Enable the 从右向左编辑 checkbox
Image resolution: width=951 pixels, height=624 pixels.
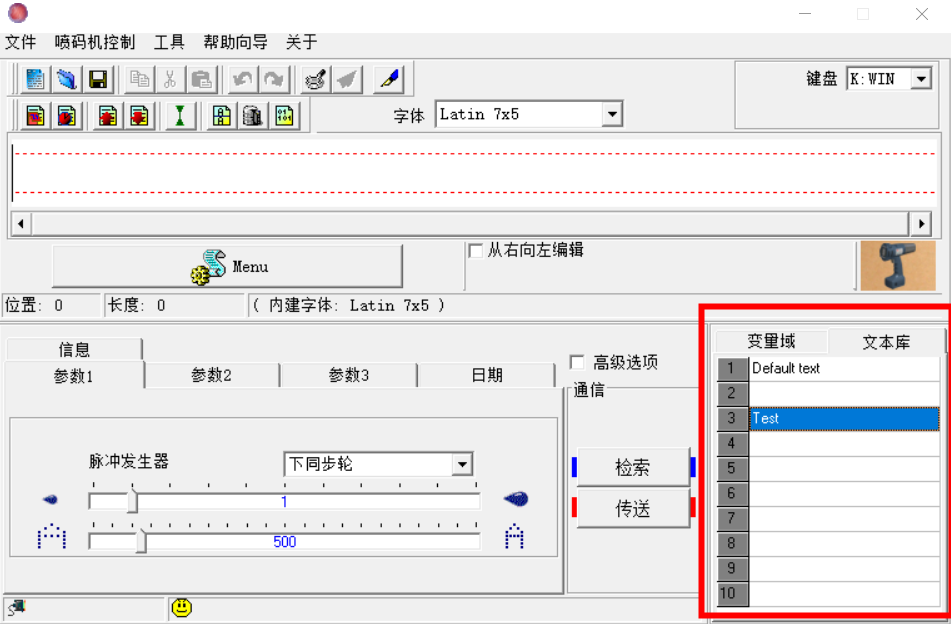pos(476,251)
